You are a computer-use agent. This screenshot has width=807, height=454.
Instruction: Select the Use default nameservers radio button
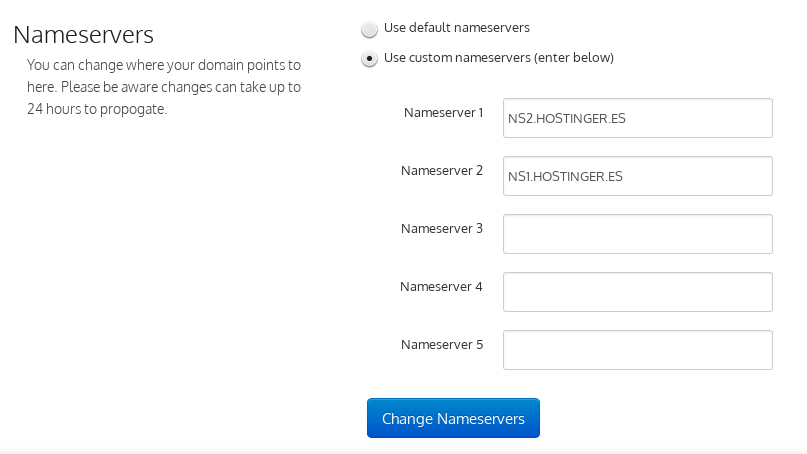click(x=369, y=29)
